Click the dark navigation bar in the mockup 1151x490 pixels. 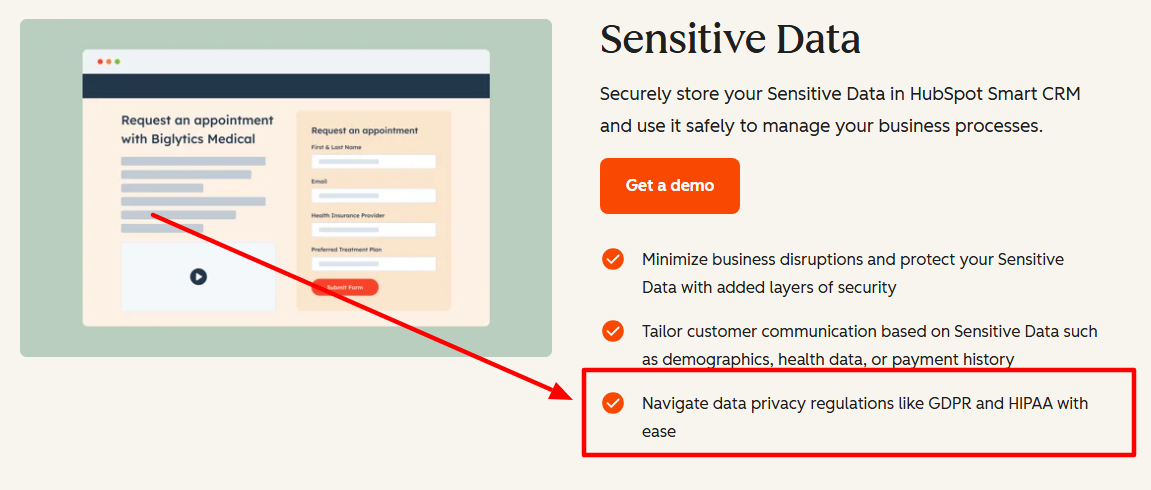click(x=286, y=85)
